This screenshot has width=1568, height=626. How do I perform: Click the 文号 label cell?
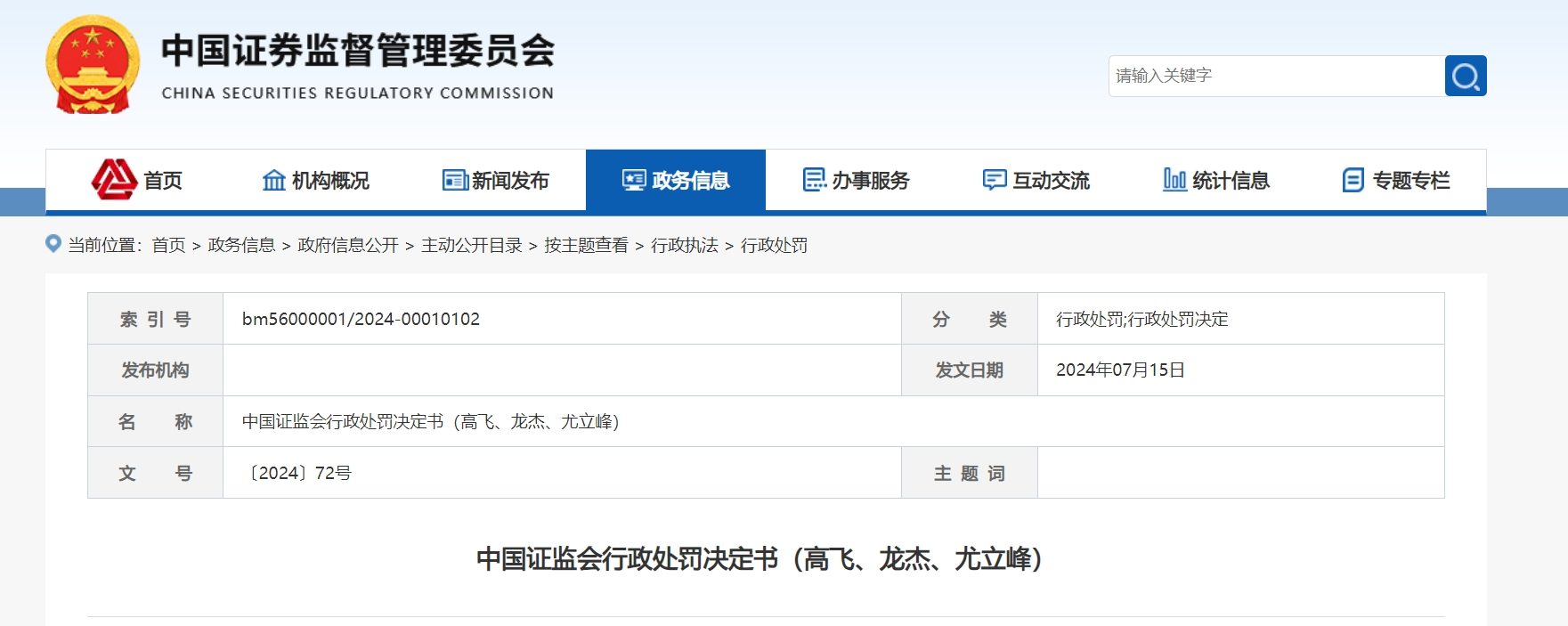click(x=155, y=473)
